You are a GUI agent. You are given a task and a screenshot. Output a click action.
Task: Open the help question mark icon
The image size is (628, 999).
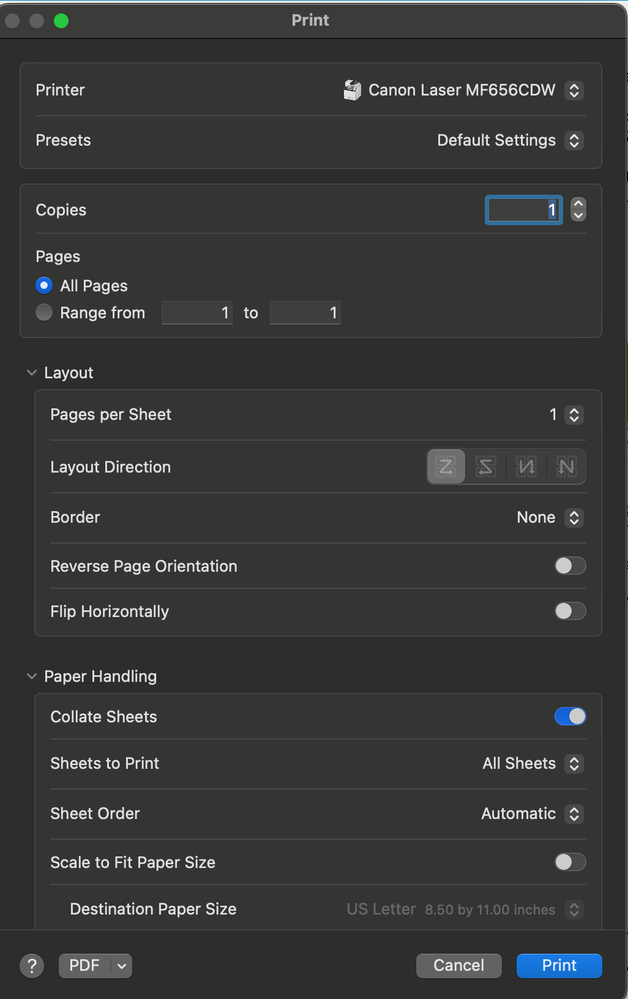pos(31,965)
